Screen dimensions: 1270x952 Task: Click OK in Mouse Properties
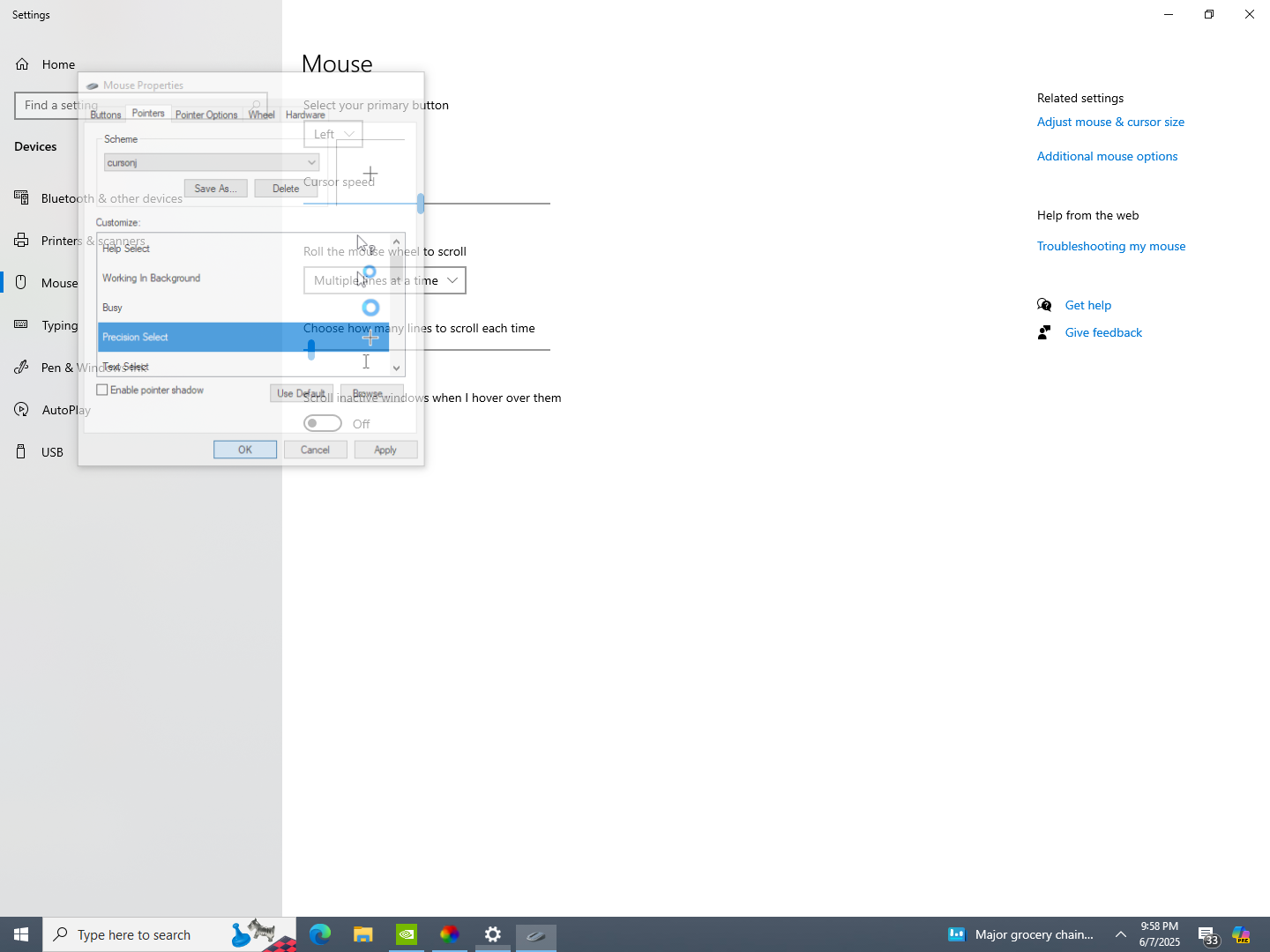(x=245, y=450)
